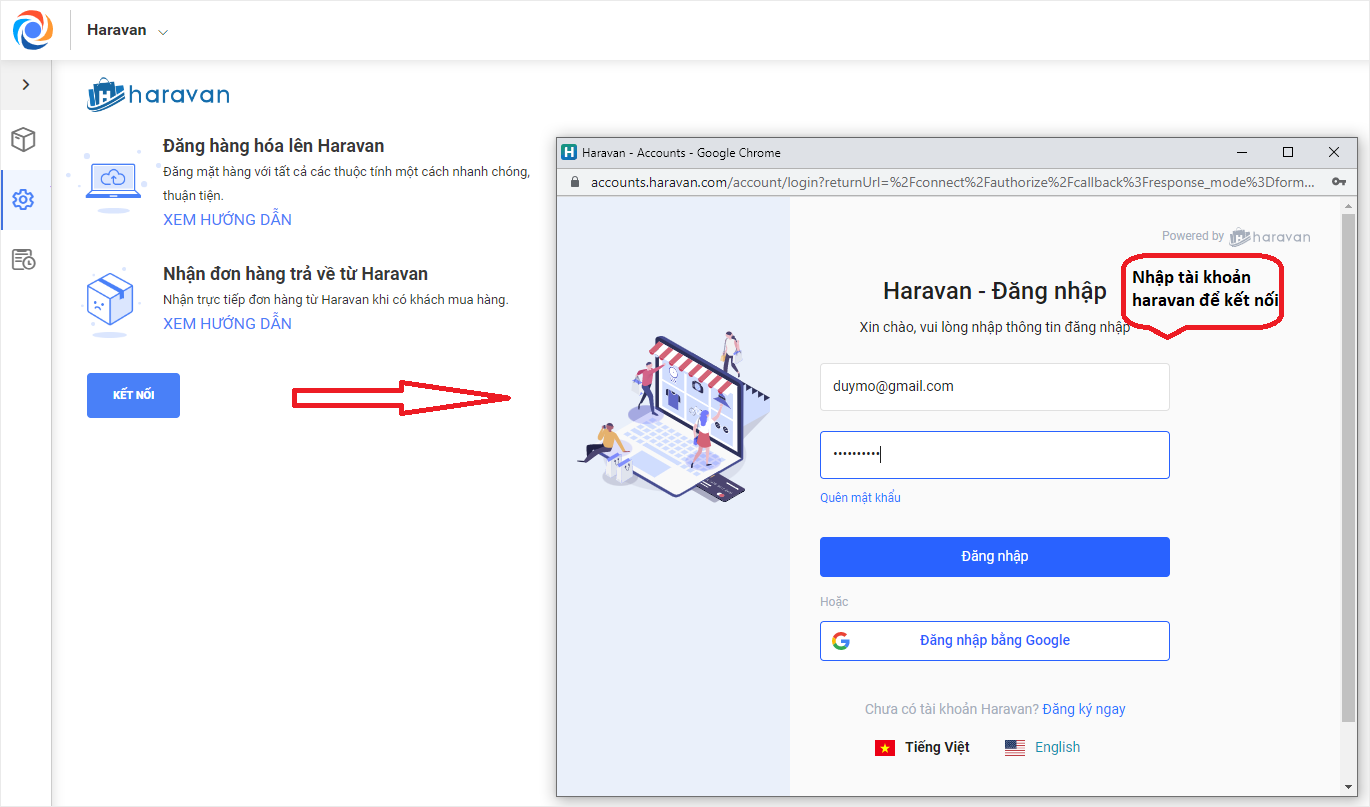
Task: Click the Vietnam flag icon
Action: click(885, 748)
